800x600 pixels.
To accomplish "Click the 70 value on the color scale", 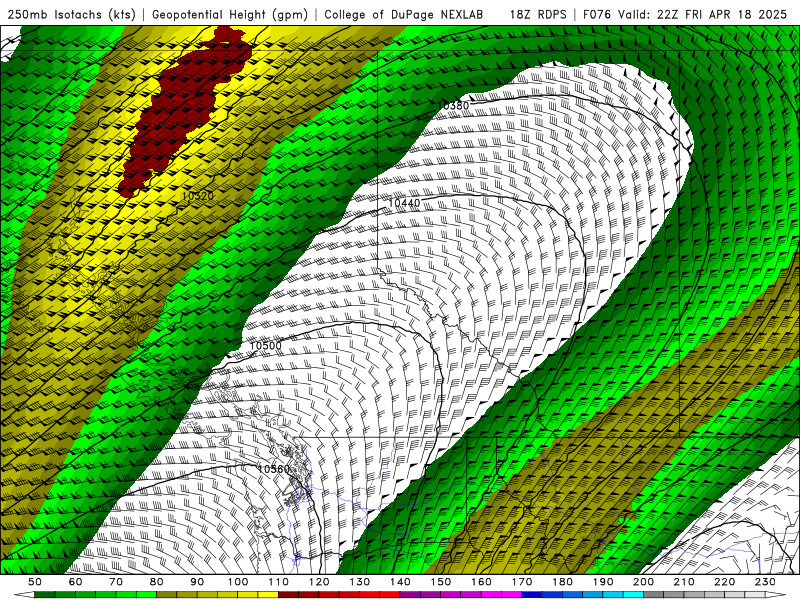I will click(116, 582).
